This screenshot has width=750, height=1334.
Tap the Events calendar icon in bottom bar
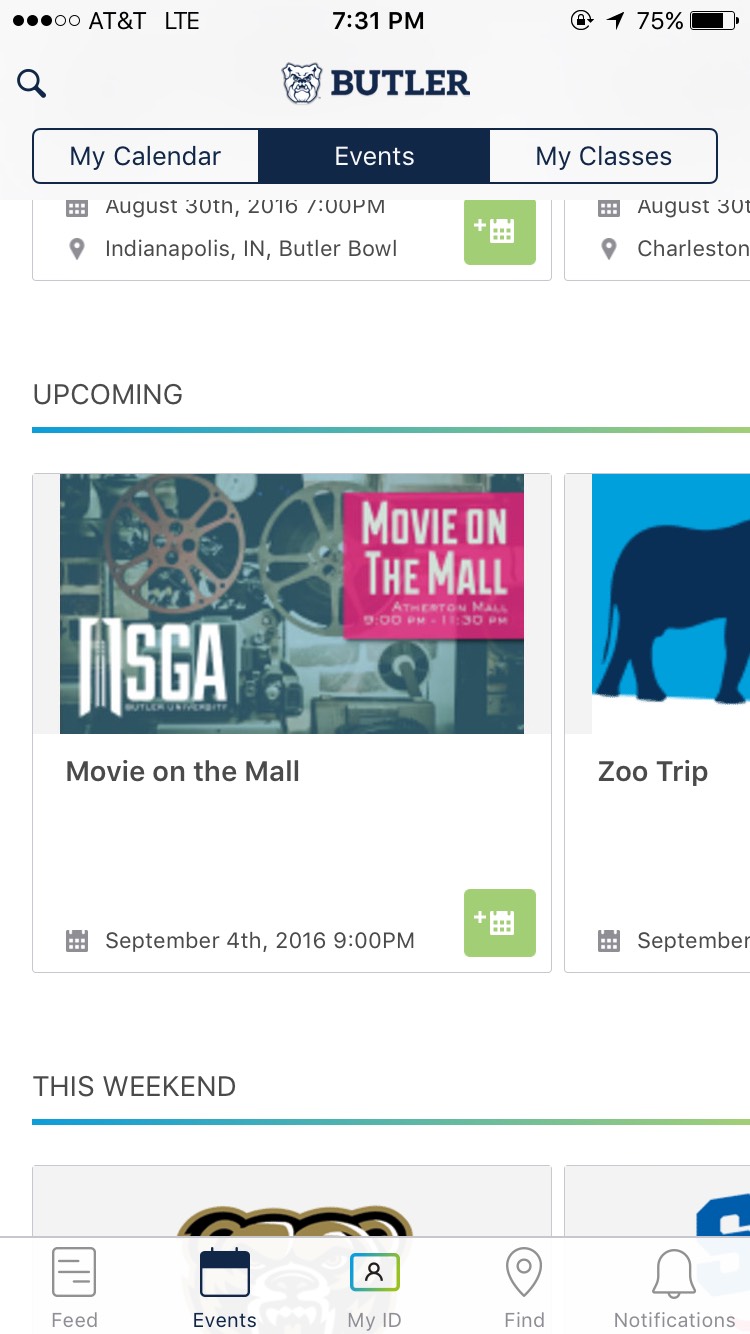click(224, 1274)
